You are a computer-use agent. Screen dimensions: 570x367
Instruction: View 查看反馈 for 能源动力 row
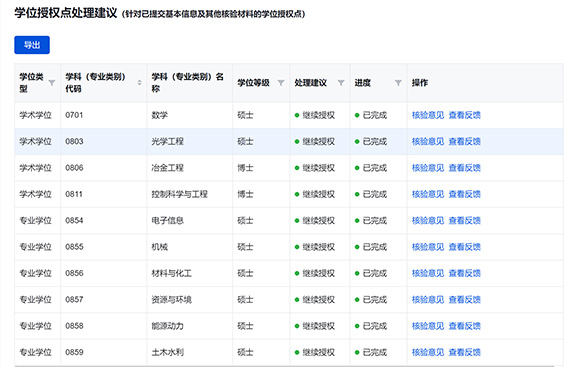coord(465,326)
